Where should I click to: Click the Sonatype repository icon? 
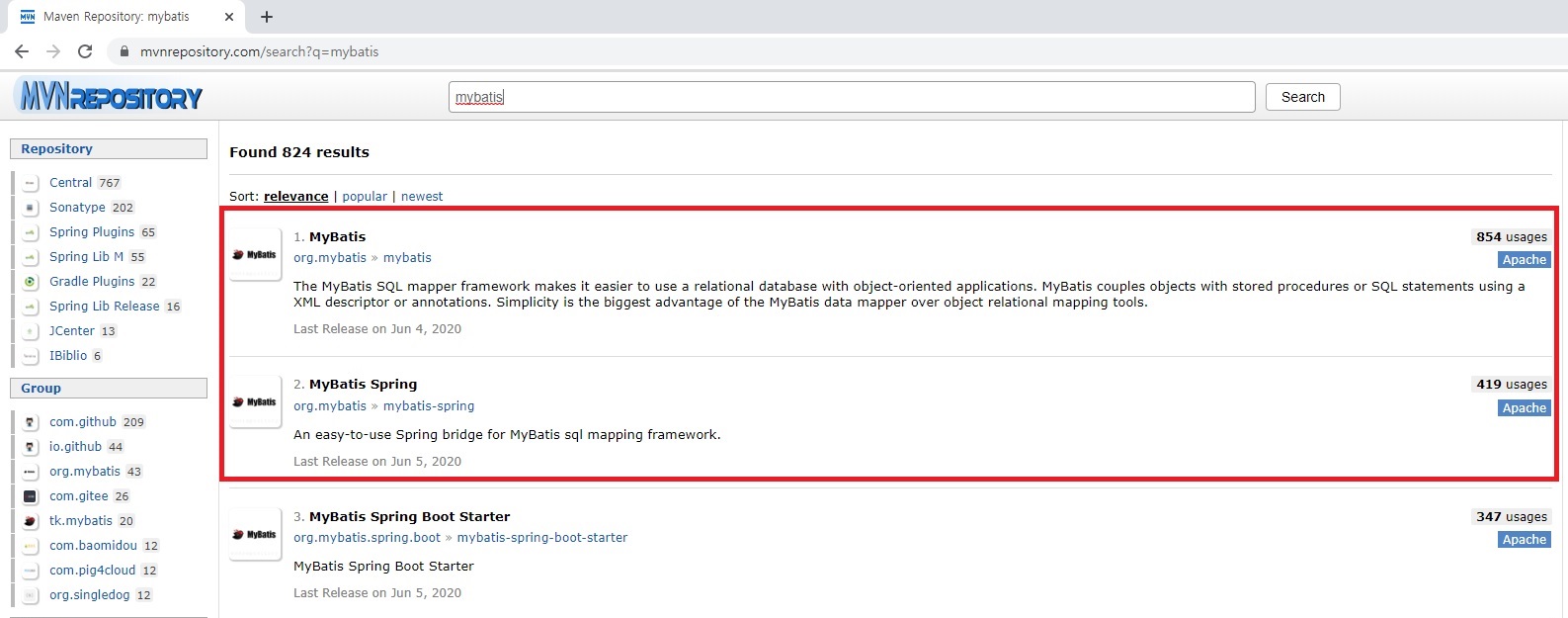pos(31,208)
